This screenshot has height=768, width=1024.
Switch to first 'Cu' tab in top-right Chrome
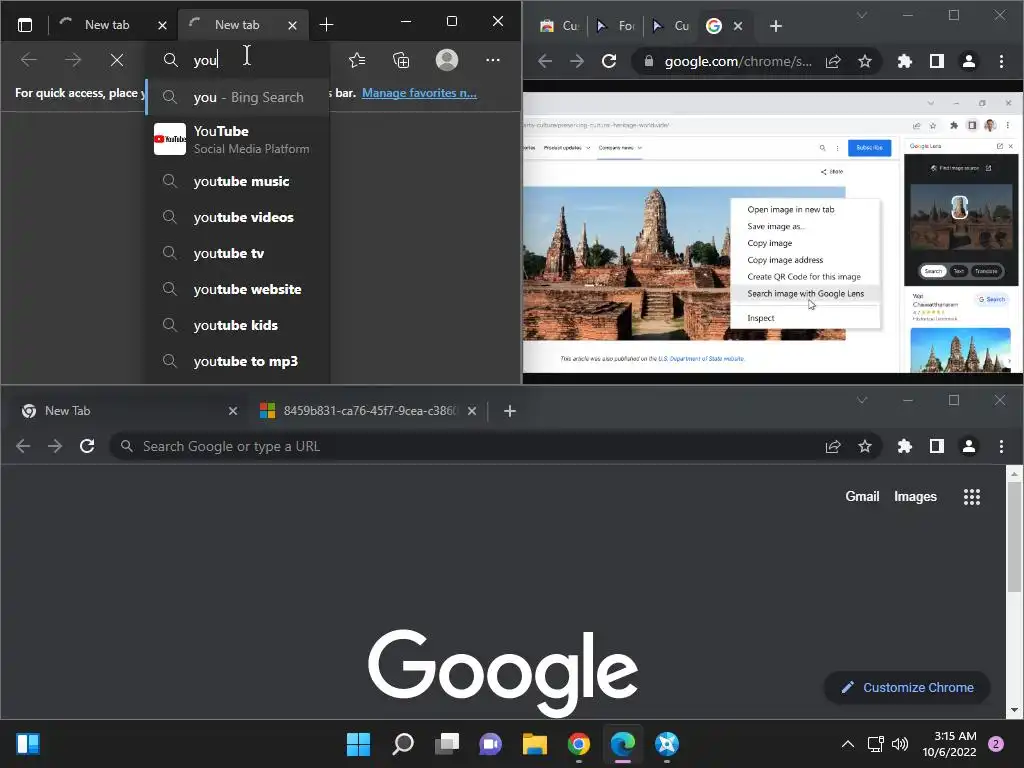coord(560,26)
